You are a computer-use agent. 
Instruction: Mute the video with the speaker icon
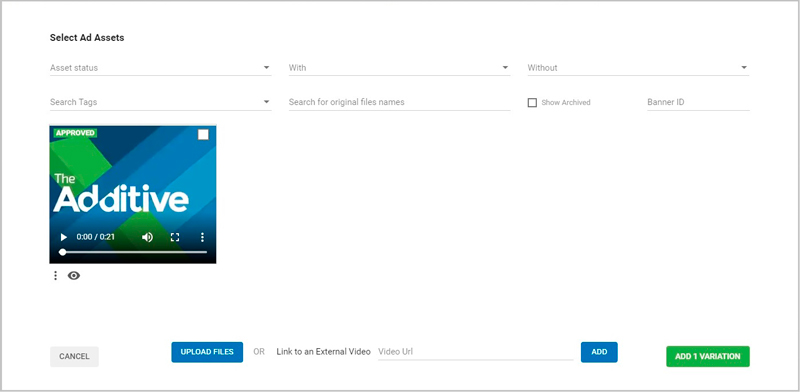[147, 237]
